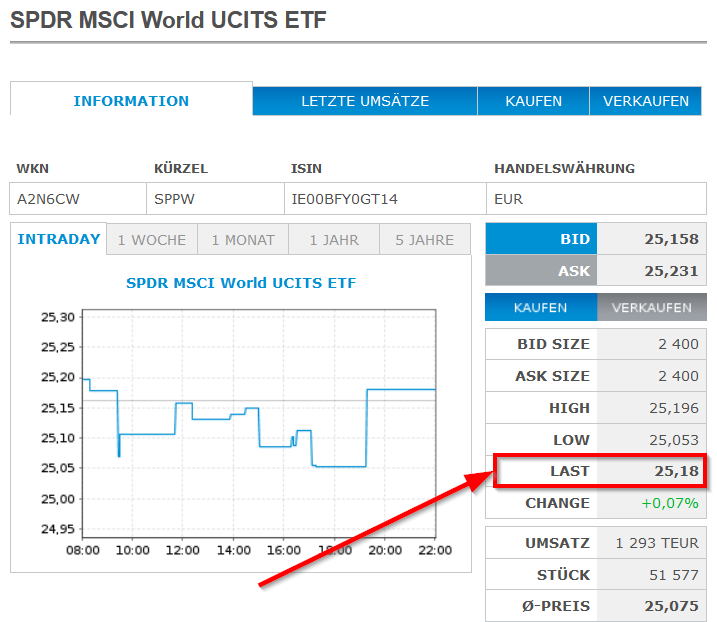The height and width of the screenshot is (622, 717).
Task: Click the Ask price 25,231
Action: 671,271
